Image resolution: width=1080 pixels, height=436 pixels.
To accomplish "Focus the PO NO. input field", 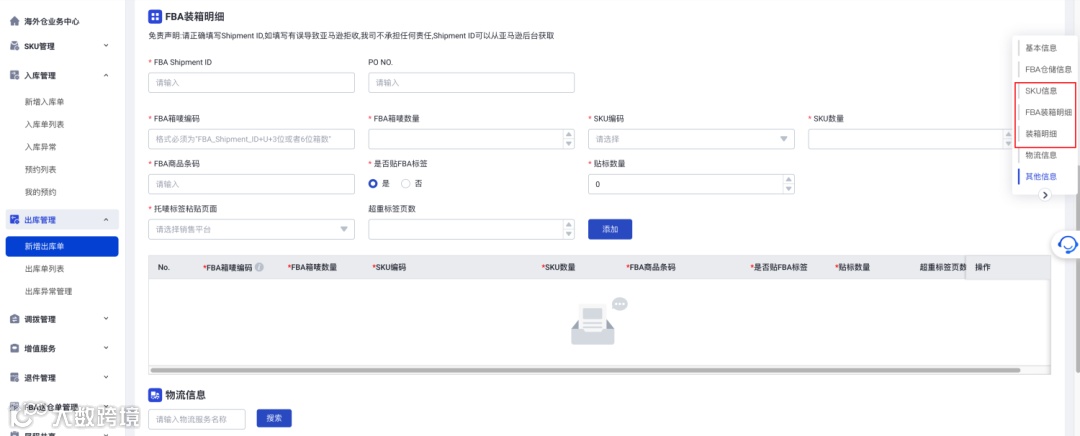I will tap(471, 83).
